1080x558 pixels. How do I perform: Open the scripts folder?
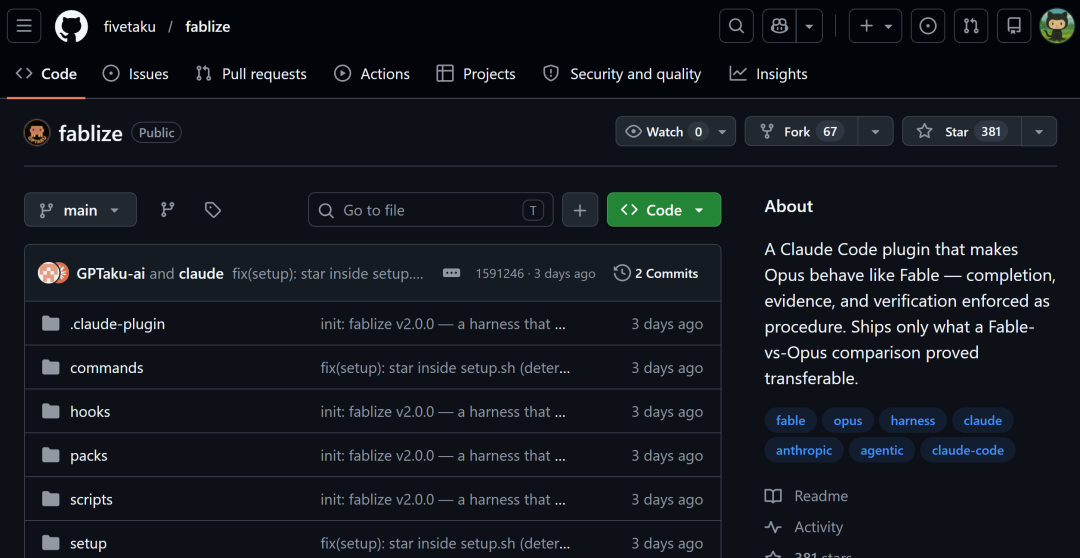pyautogui.click(x=91, y=499)
